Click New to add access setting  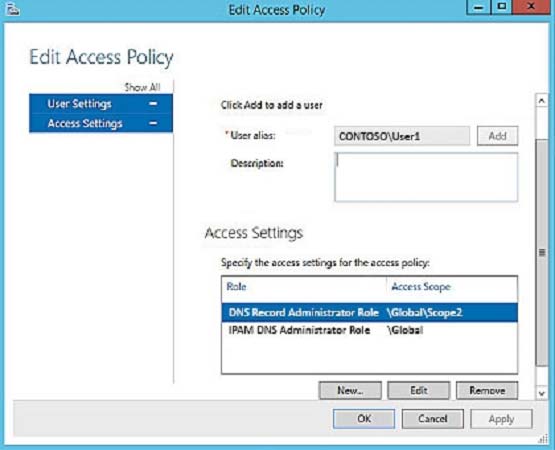click(350, 391)
